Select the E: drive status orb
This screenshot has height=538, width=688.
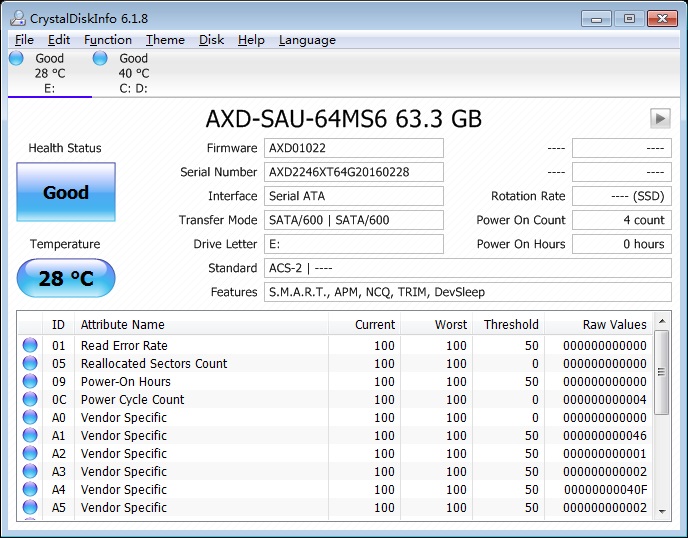click(16, 58)
